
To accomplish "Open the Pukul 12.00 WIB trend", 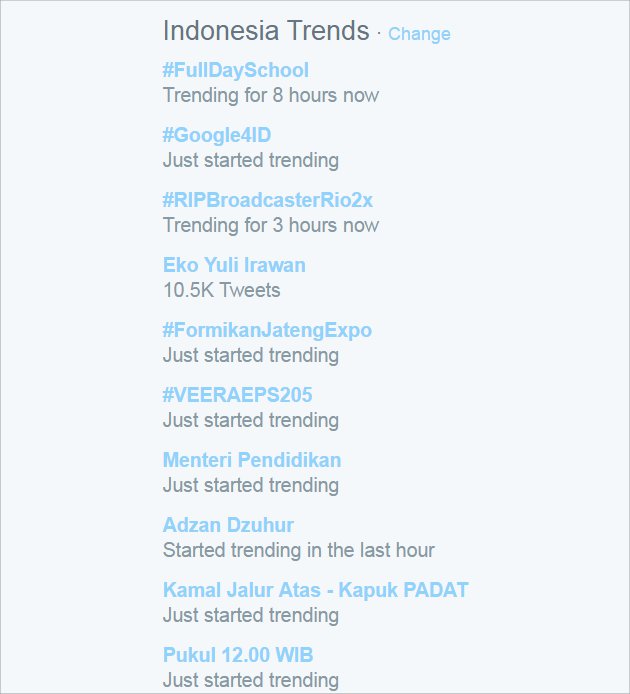I will (x=238, y=655).
